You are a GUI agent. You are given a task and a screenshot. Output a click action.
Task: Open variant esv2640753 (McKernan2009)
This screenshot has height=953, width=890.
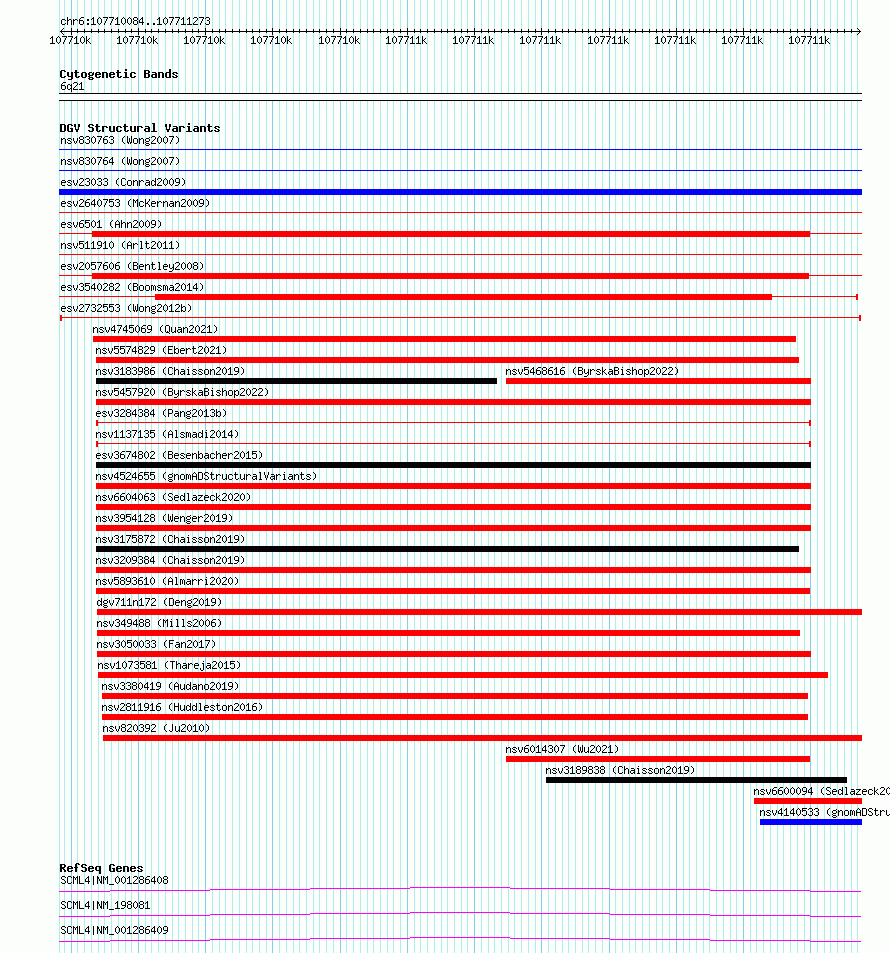[x=135, y=203]
